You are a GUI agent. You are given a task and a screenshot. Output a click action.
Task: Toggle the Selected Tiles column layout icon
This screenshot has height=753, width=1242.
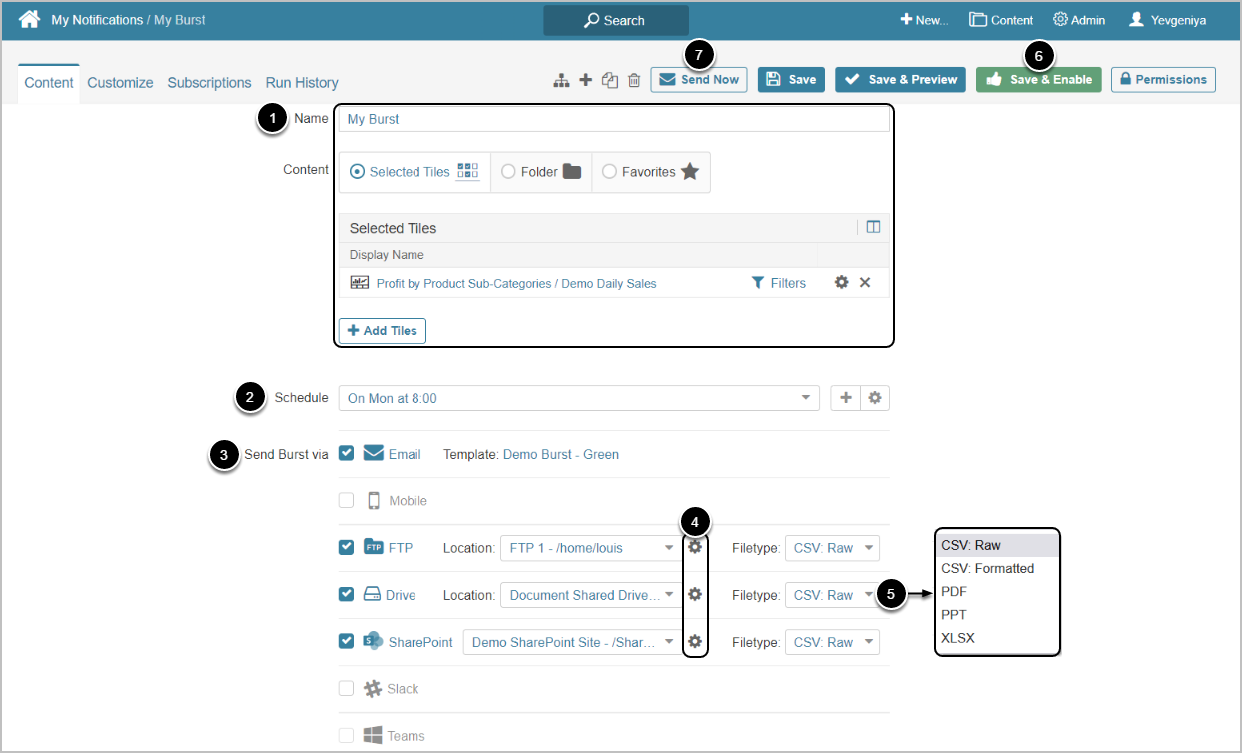click(x=873, y=227)
